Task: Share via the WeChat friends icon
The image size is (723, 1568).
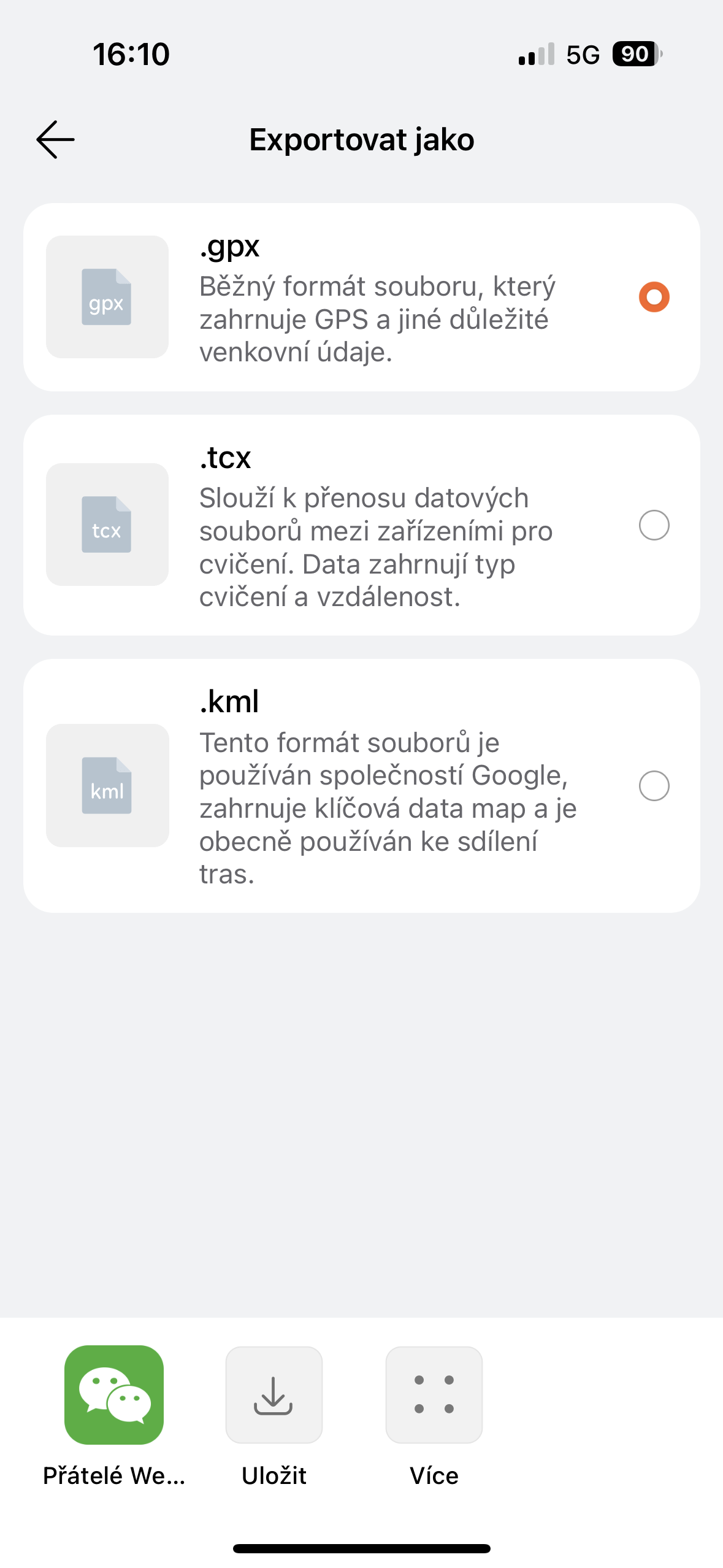Action: [114, 1395]
